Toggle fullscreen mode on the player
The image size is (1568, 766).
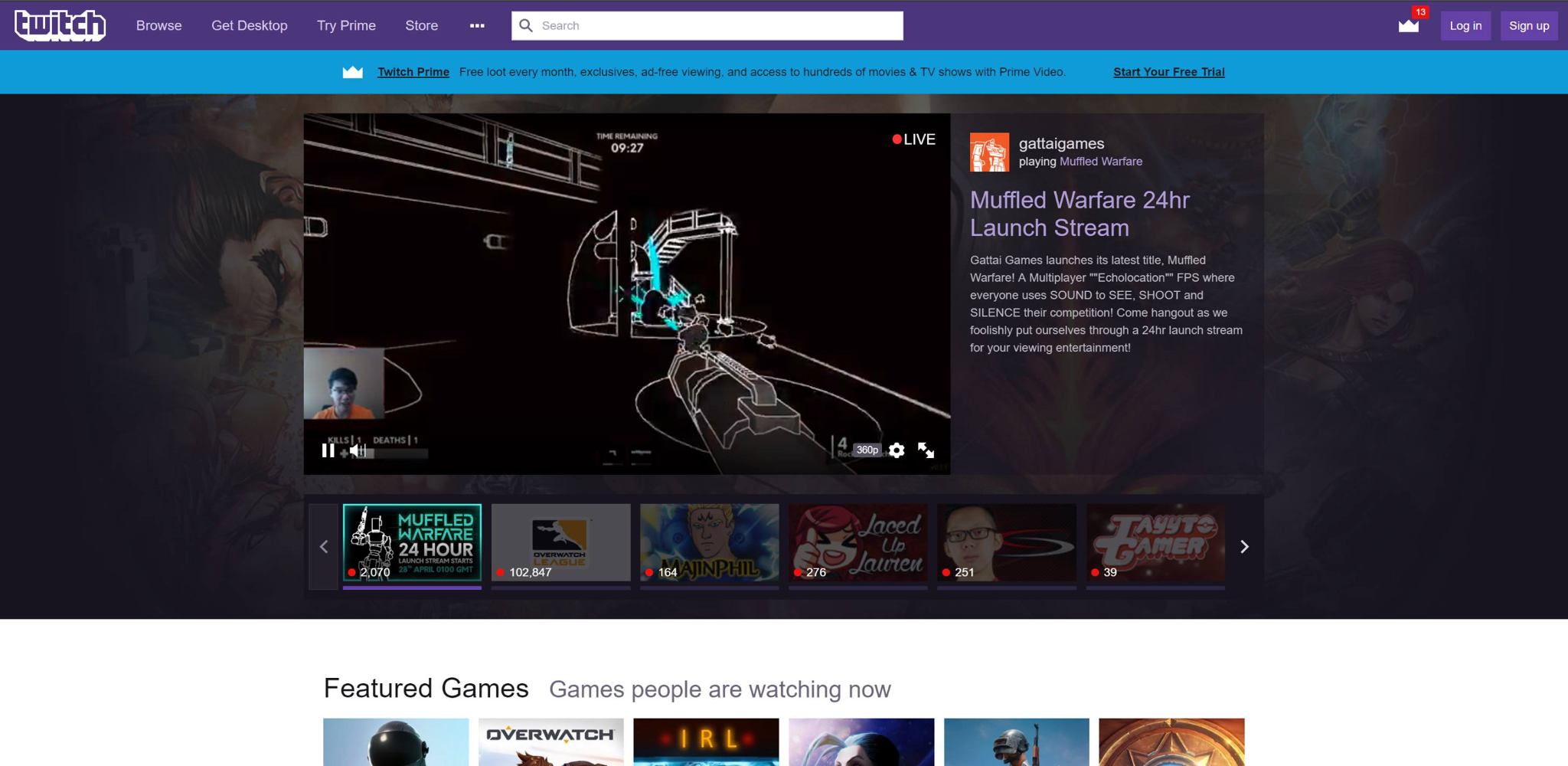pyautogui.click(x=926, y=450)
